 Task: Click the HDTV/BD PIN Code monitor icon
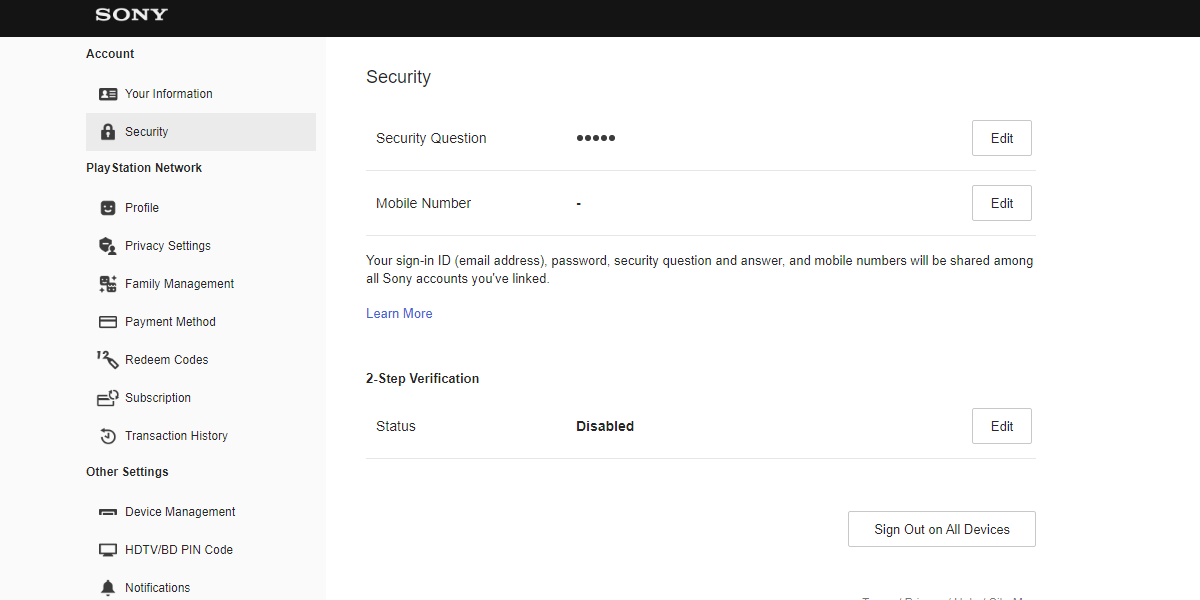point(108,550)
